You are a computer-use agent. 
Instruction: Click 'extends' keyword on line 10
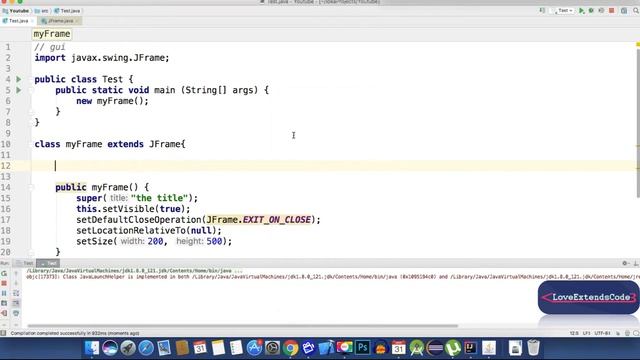pos(125,144)
